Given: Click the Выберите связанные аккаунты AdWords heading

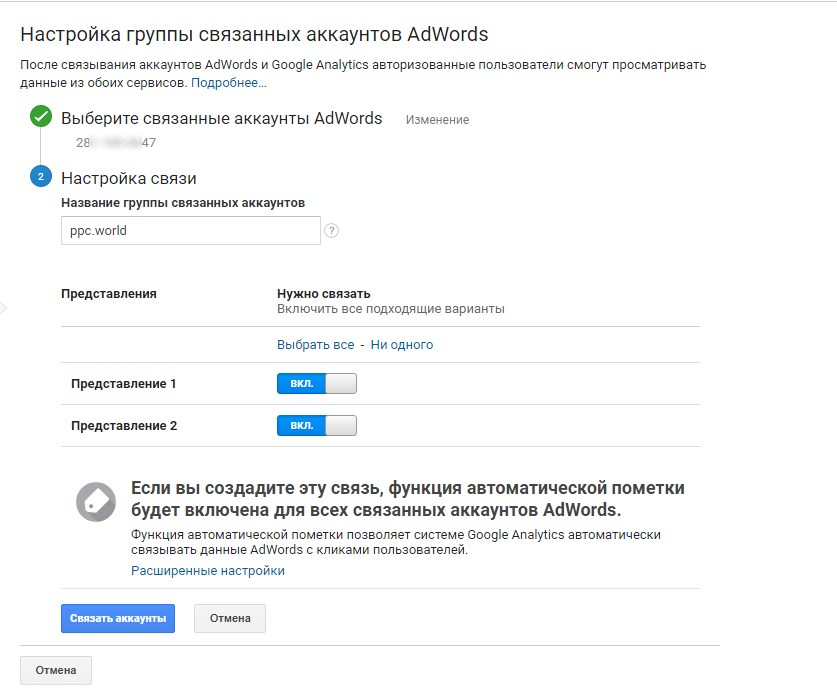Looking at the screenshot, I should click(x=222, y=118).
